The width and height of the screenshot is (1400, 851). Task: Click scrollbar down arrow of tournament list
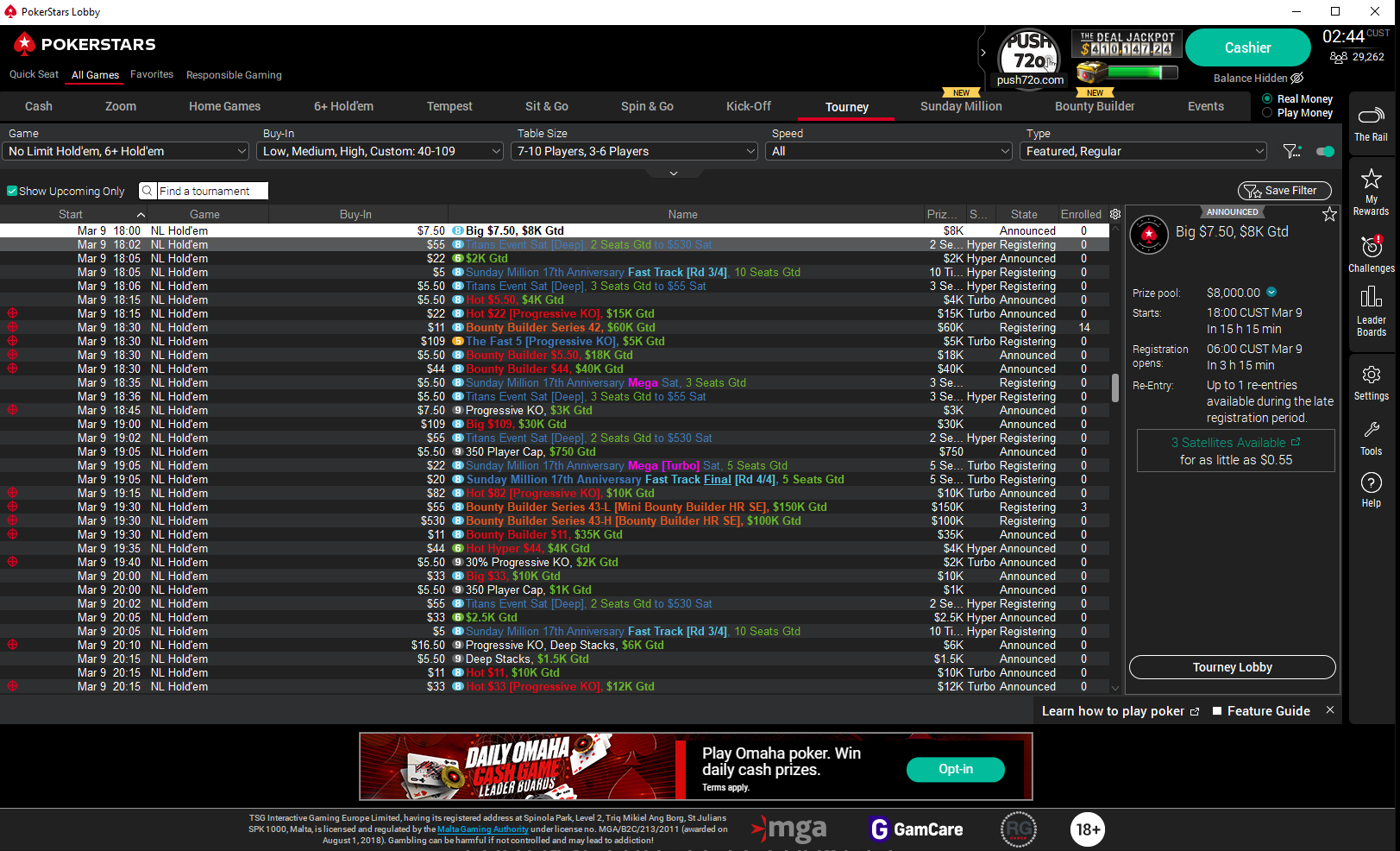1114,688
